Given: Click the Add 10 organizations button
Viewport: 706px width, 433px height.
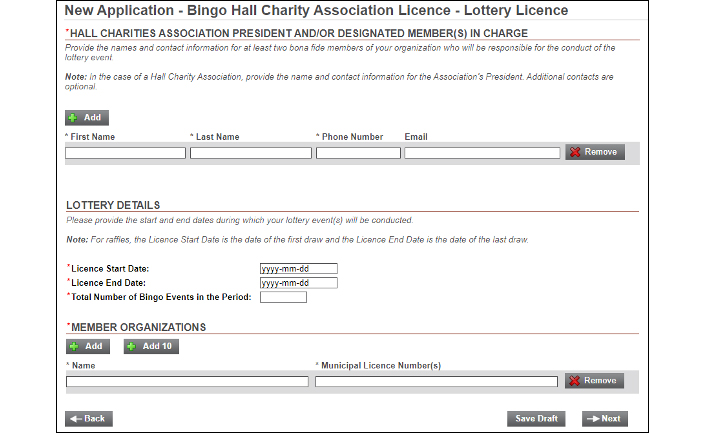Looking at the screenshot, I should point(151,347).
